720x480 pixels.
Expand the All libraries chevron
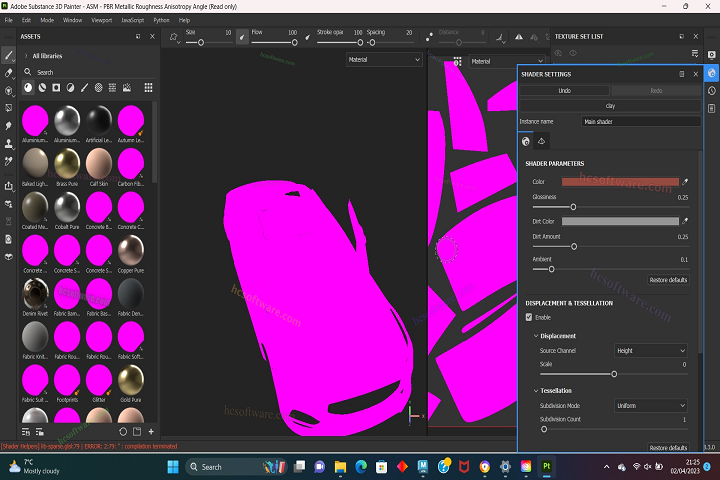26,56
